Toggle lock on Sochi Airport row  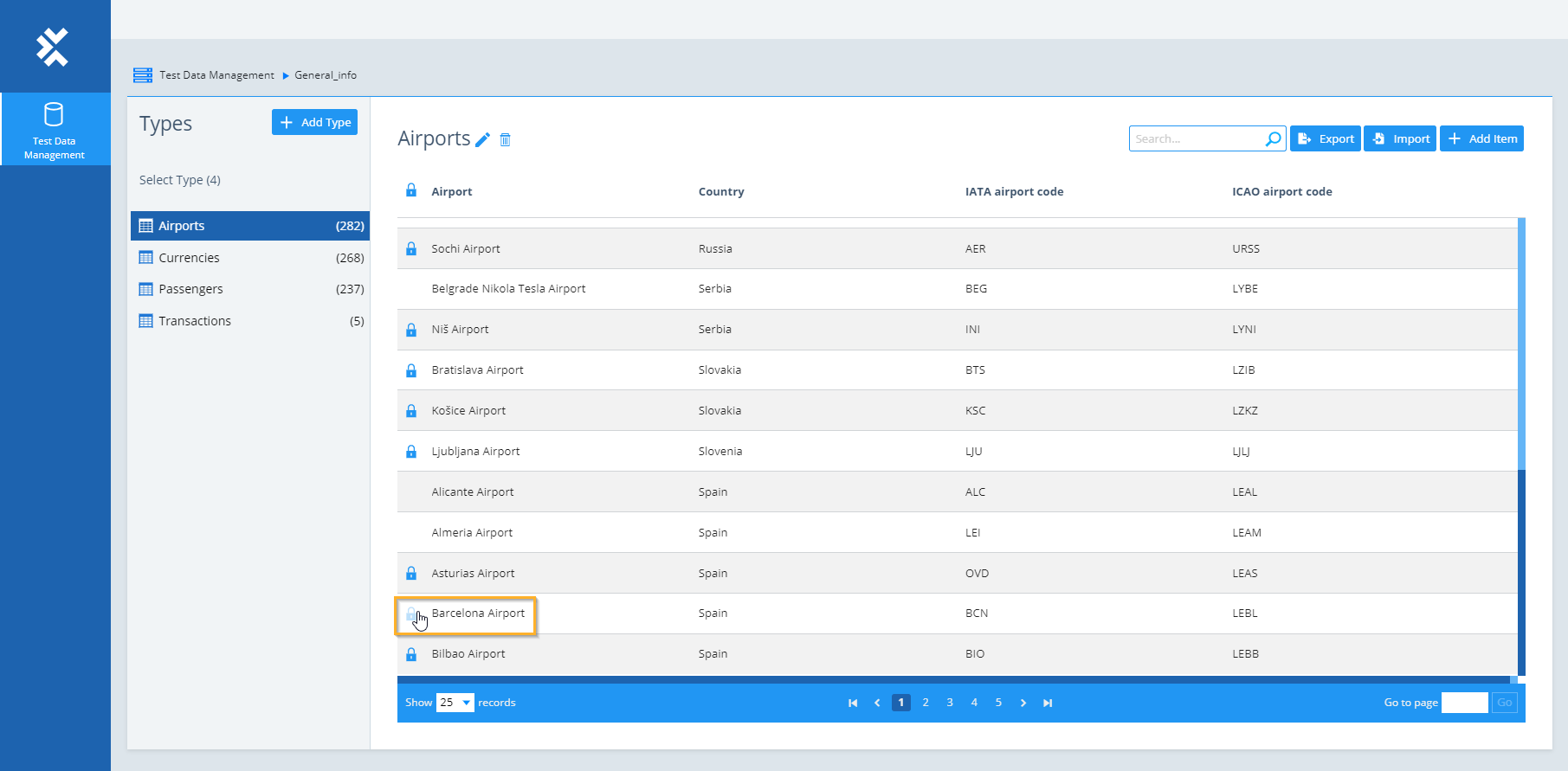(411, 249)
